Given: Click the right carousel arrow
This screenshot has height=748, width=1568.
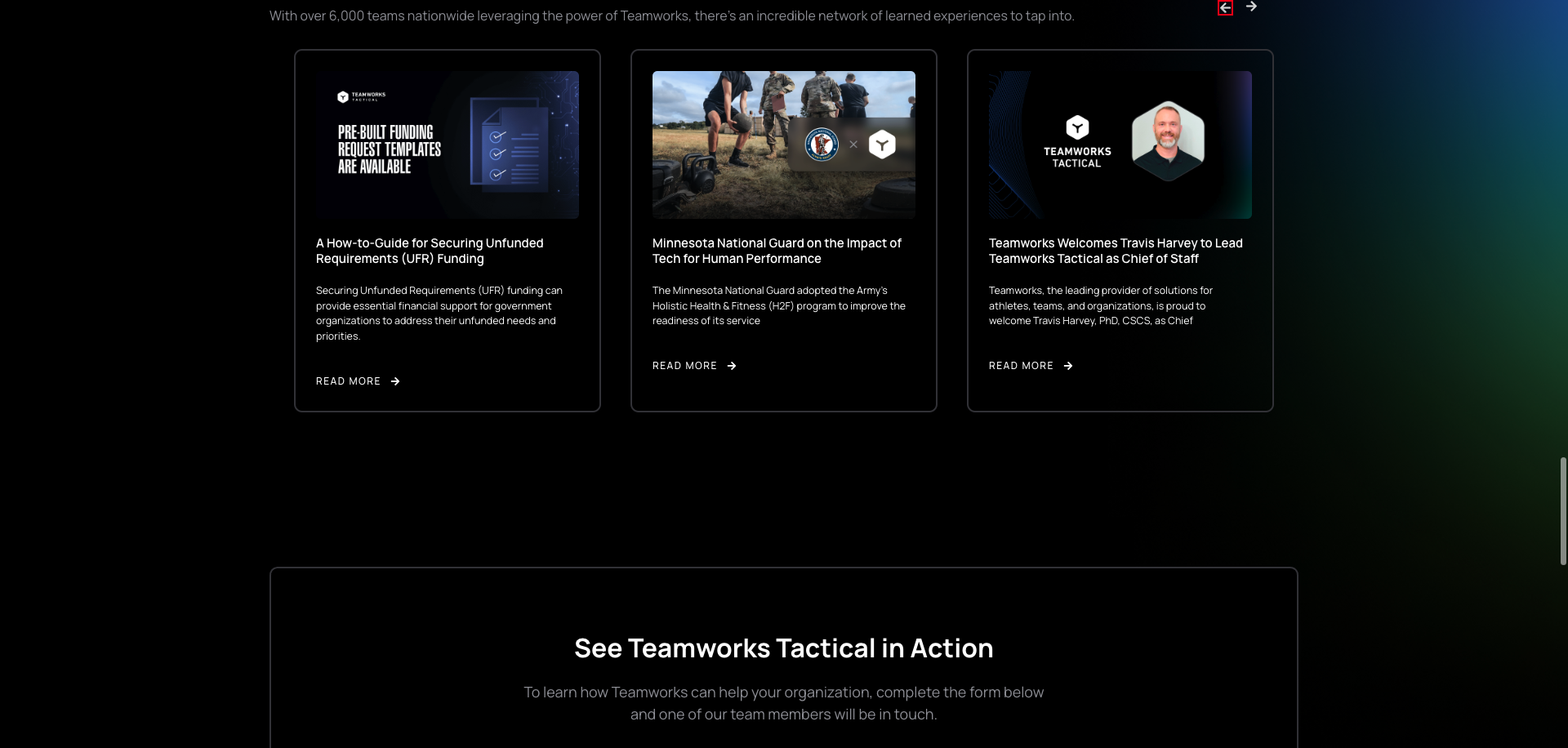Looking at the screenshot, I should click(1252, 7).
